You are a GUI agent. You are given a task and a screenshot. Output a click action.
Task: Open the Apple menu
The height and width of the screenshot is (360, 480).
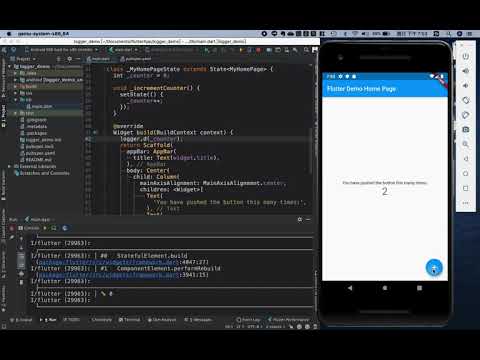[9, 34]
